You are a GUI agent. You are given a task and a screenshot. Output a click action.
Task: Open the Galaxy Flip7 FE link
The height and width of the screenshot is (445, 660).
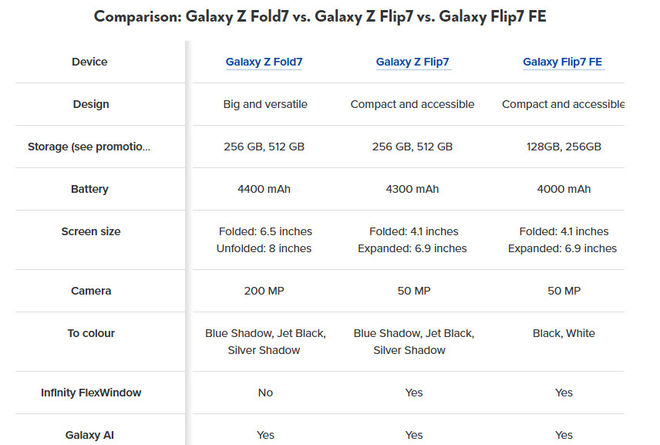point(562,62)
